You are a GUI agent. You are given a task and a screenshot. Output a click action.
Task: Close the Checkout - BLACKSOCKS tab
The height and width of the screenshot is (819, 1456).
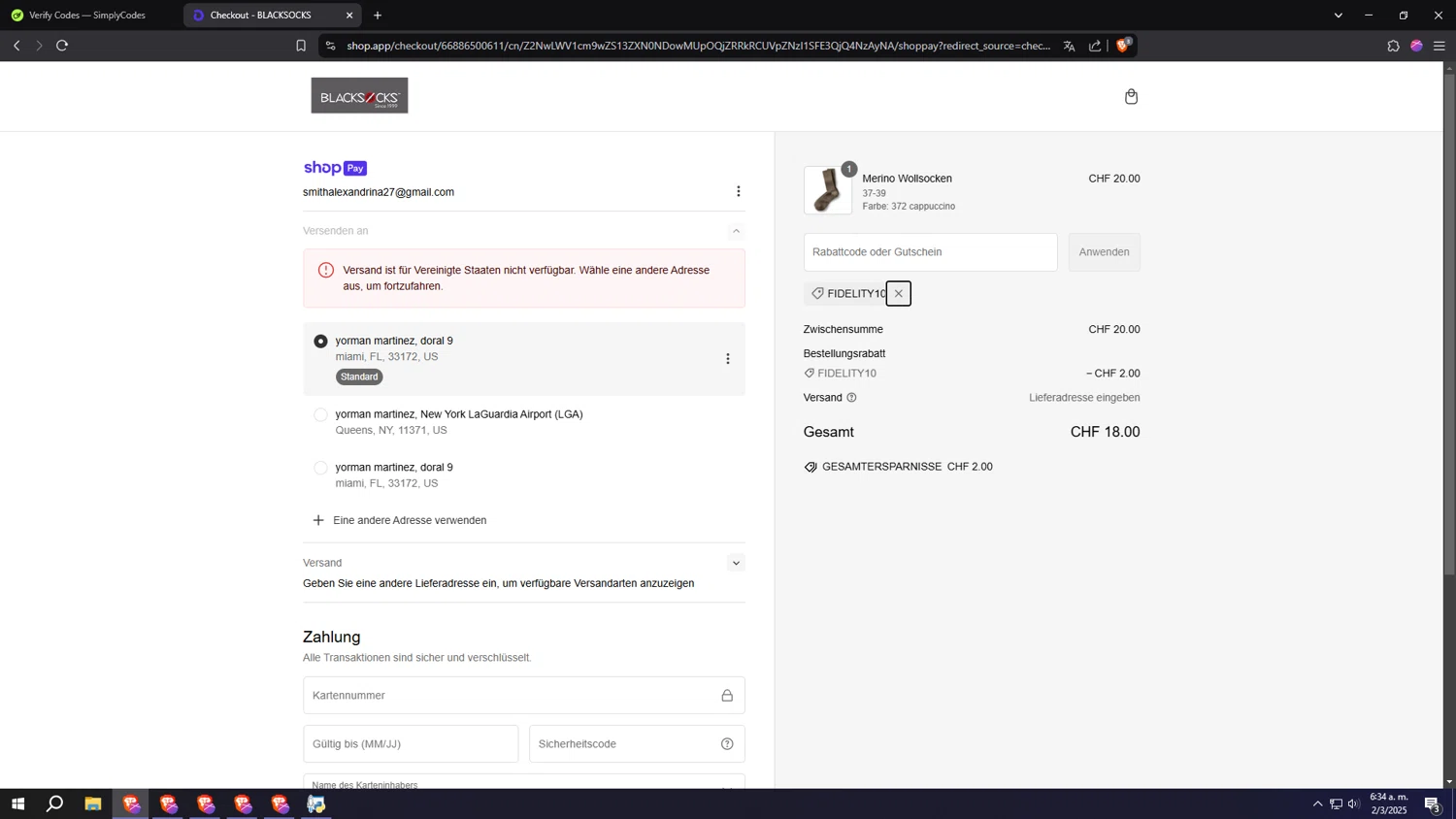coord(349,16)
